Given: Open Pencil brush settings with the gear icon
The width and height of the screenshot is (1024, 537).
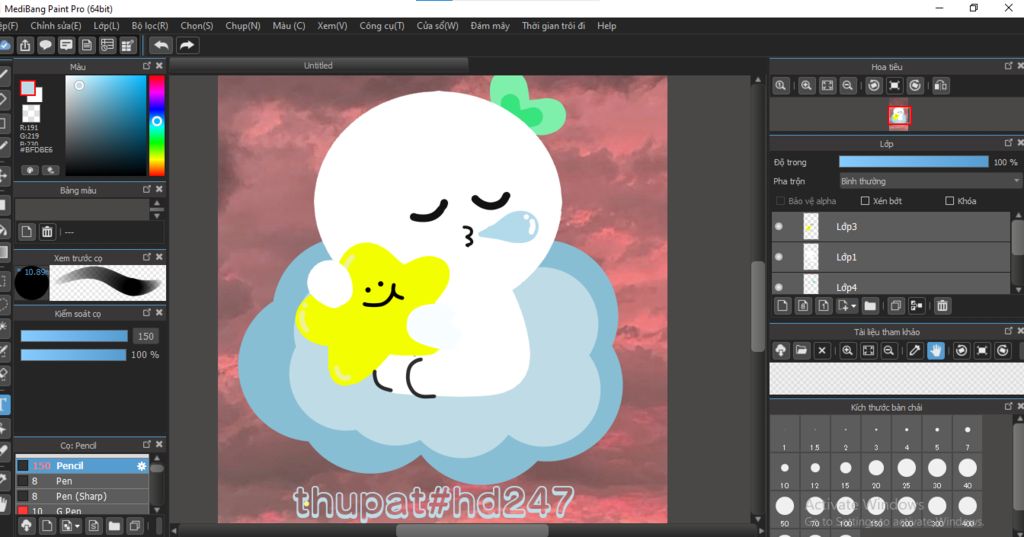Looking at the screenshot, I should pos(141,466).
